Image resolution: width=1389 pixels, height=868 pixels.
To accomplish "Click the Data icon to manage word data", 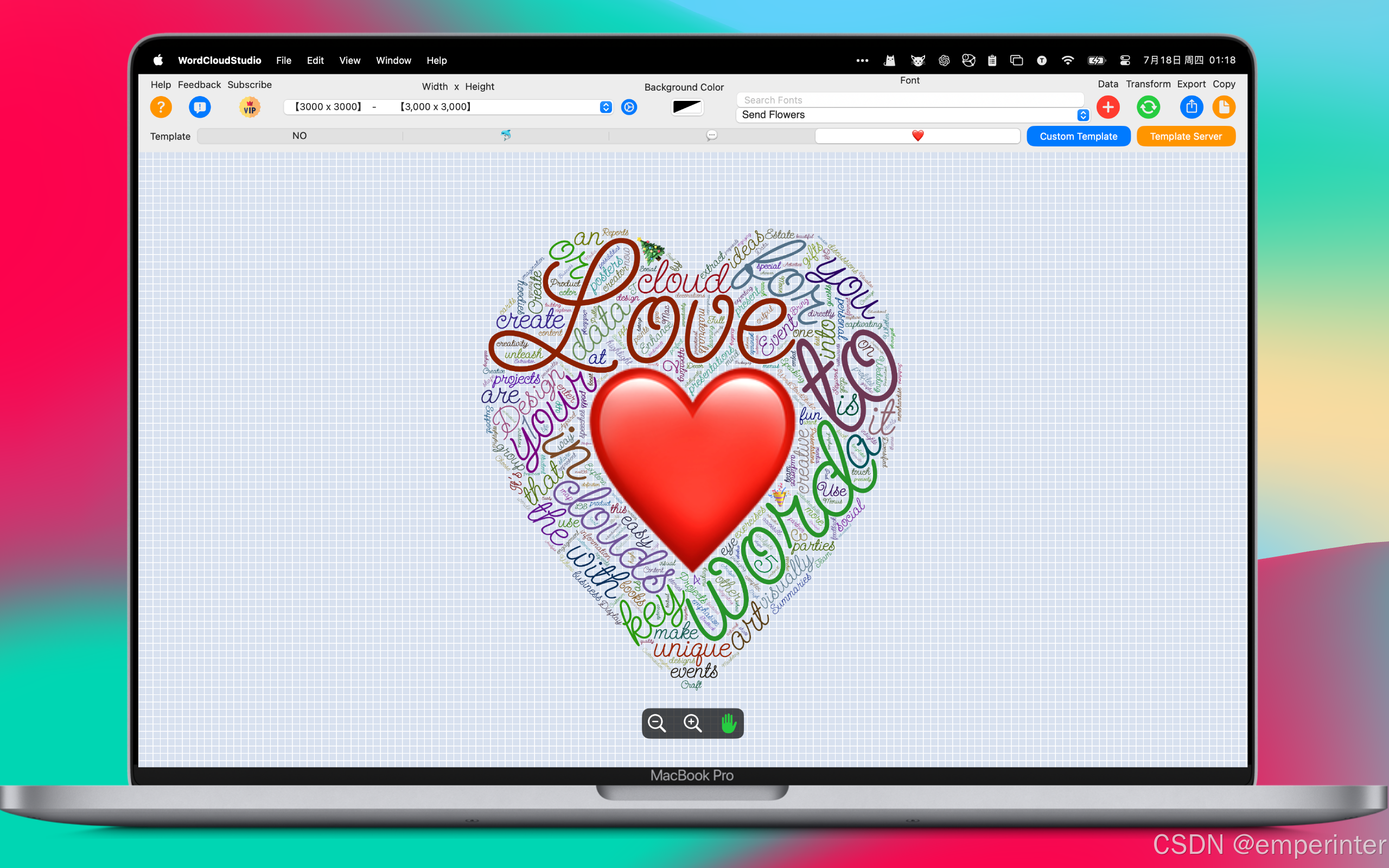I will click(1109, 107).
